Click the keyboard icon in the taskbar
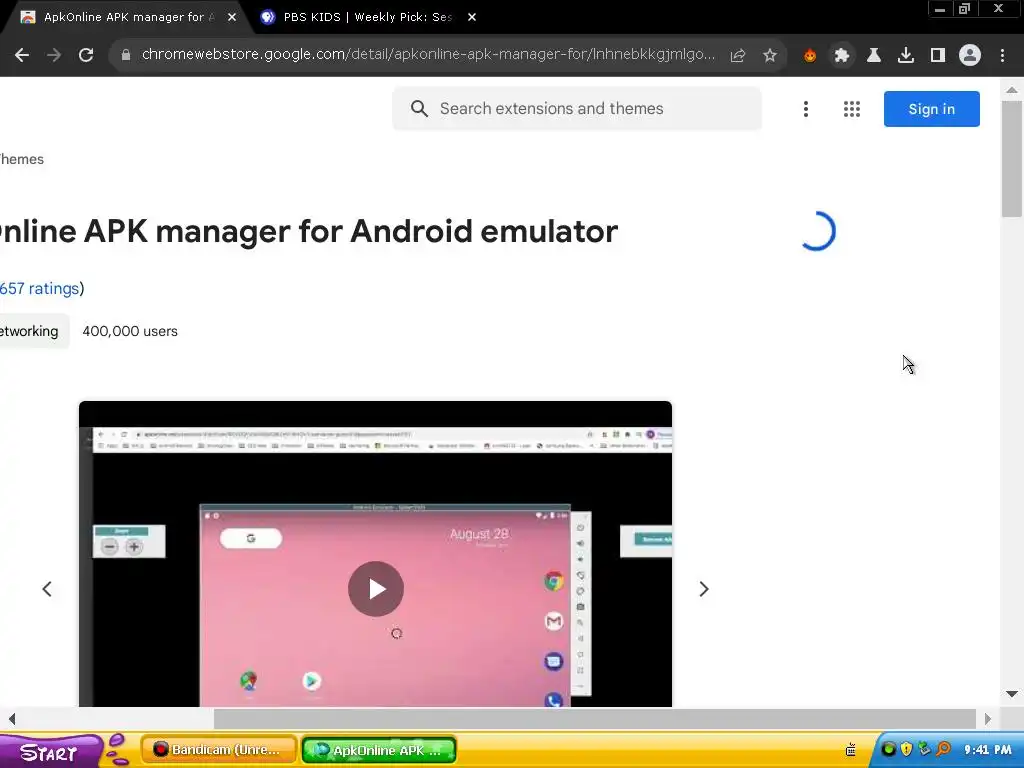Image resolution: width=1024 pixels, height=768 pixels. [850, 750]
